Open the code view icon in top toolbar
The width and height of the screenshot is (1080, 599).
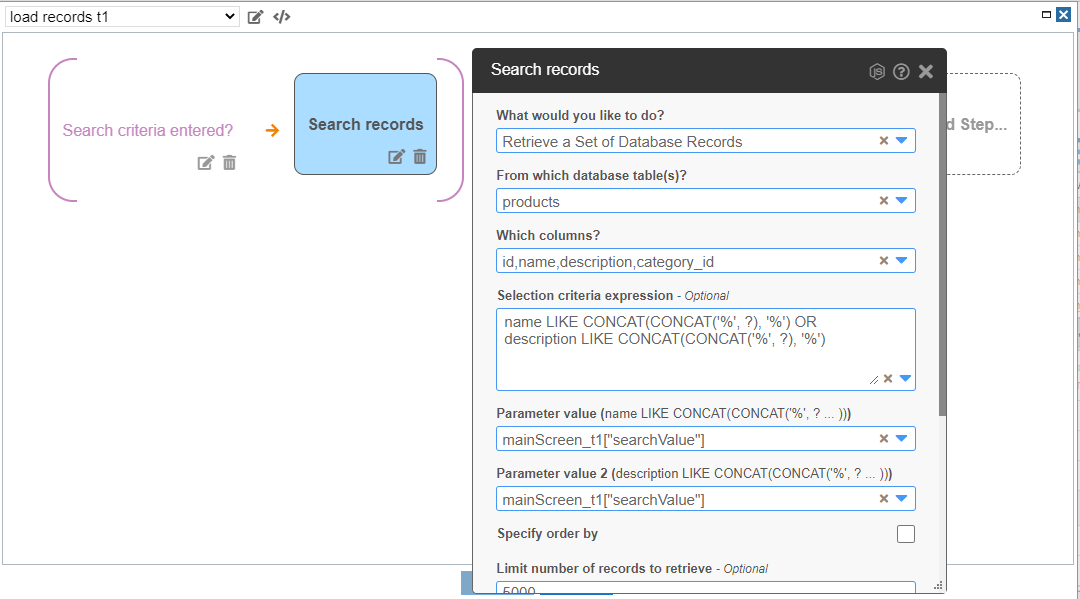[282, 17]
